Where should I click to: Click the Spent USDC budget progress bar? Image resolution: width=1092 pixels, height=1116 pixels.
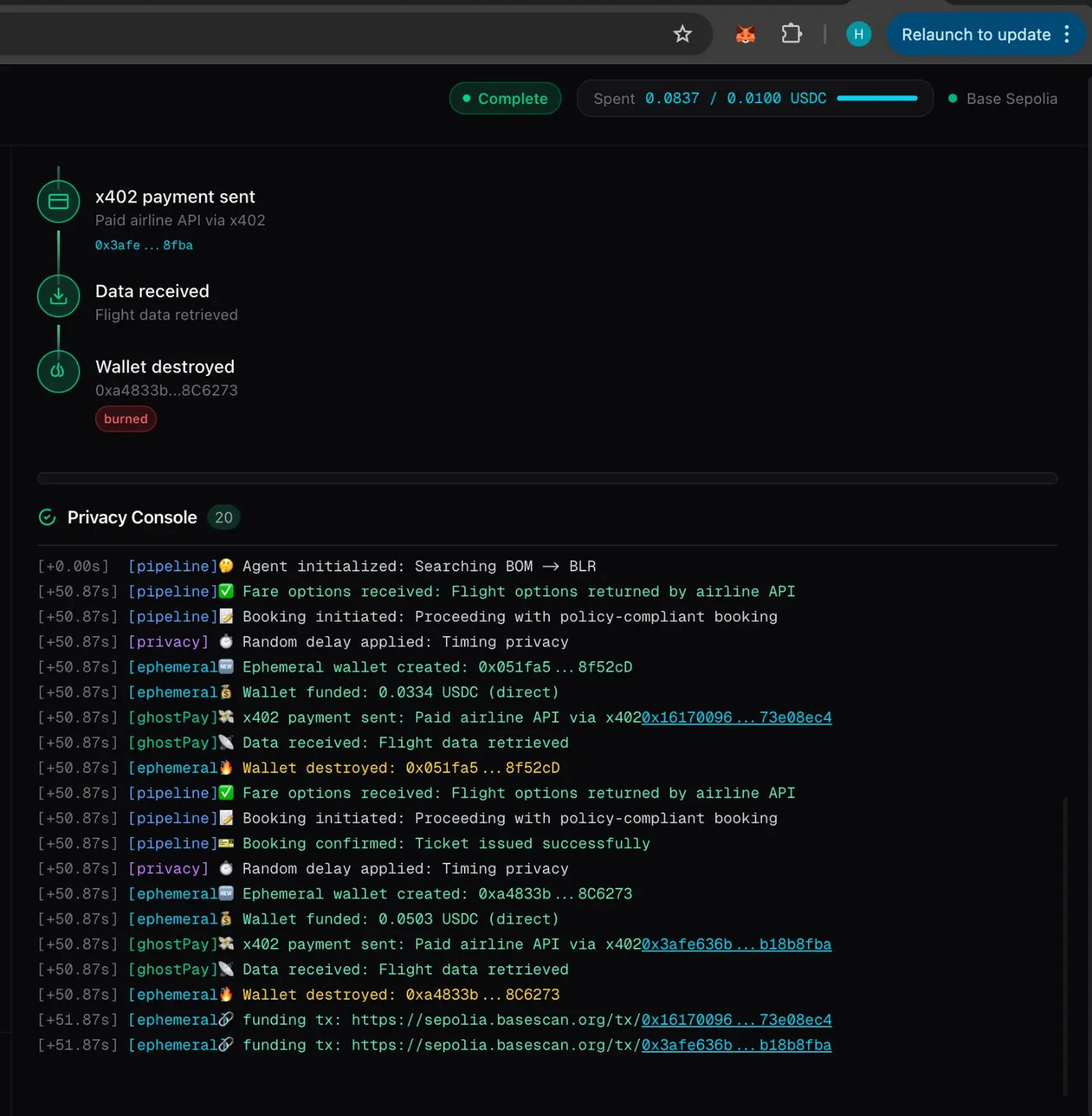pyautogui.click(x=877, y=99)
